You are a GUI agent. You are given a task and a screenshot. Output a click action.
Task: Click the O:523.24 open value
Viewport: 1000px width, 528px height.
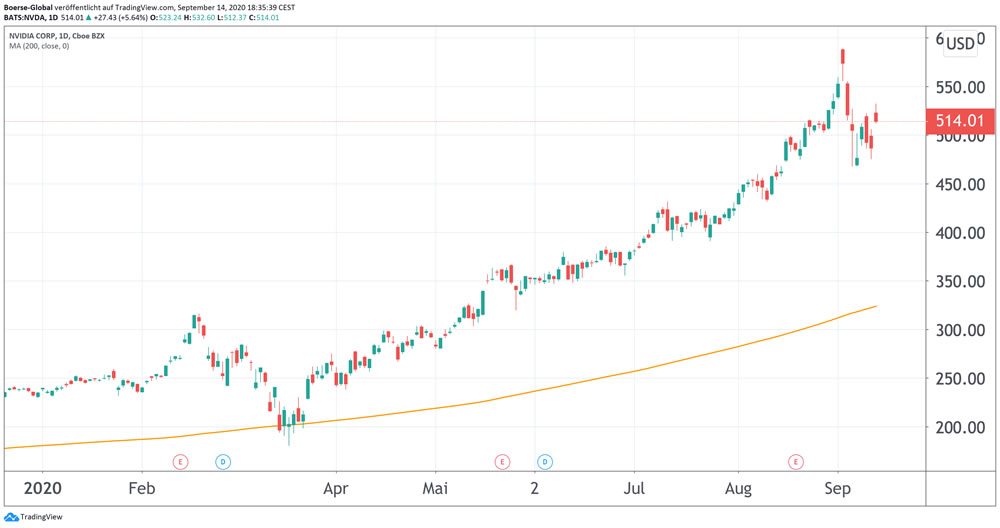(165, 17)
